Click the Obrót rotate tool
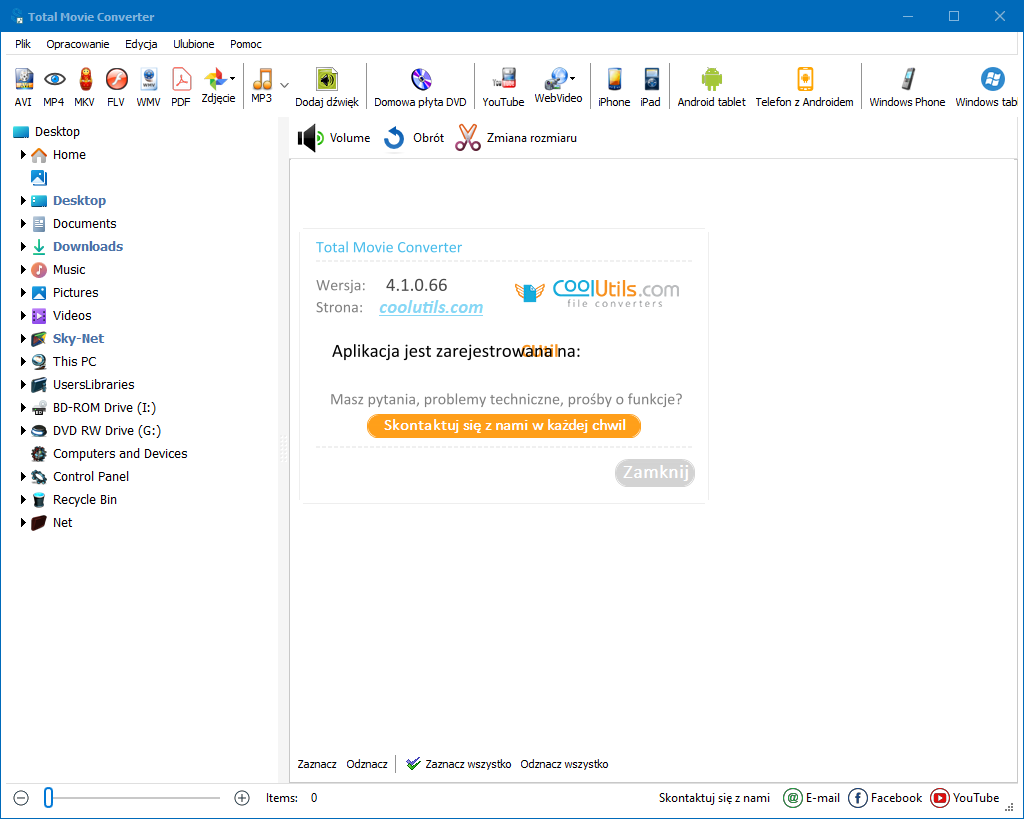Image resolution: width=1024 pixels, height=819 pixels. tap(413, 138)
